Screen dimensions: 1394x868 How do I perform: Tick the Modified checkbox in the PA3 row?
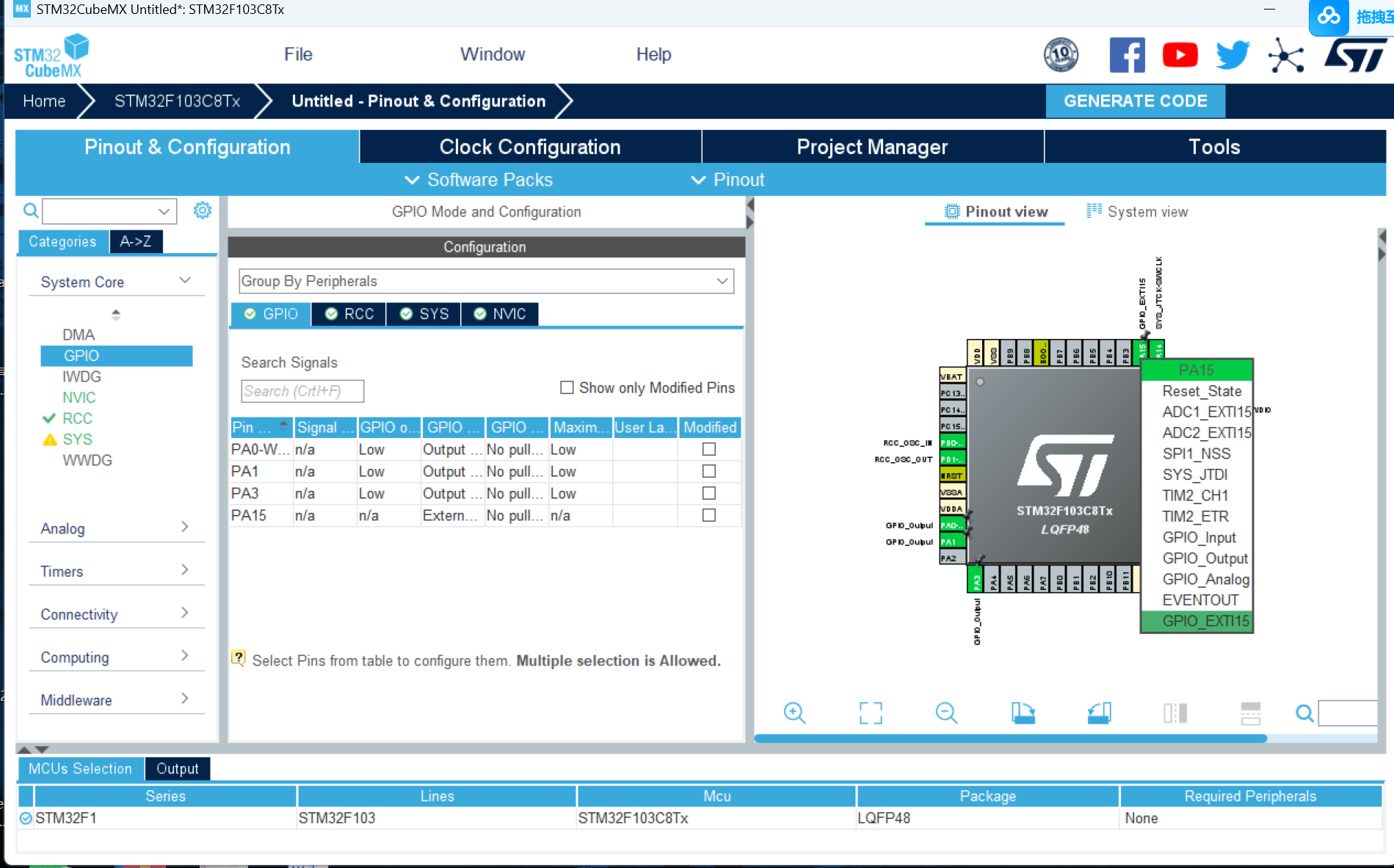click(x=709, y=493)
